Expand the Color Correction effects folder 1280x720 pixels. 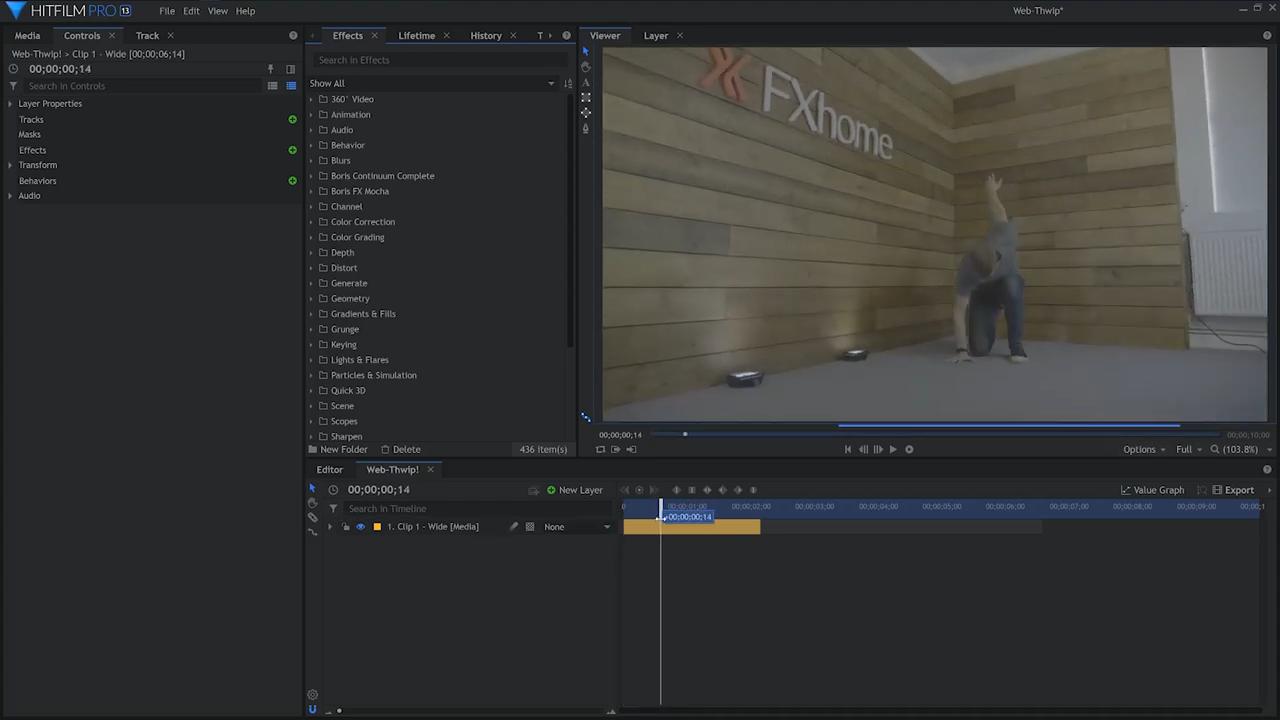(x=311, y=222)
